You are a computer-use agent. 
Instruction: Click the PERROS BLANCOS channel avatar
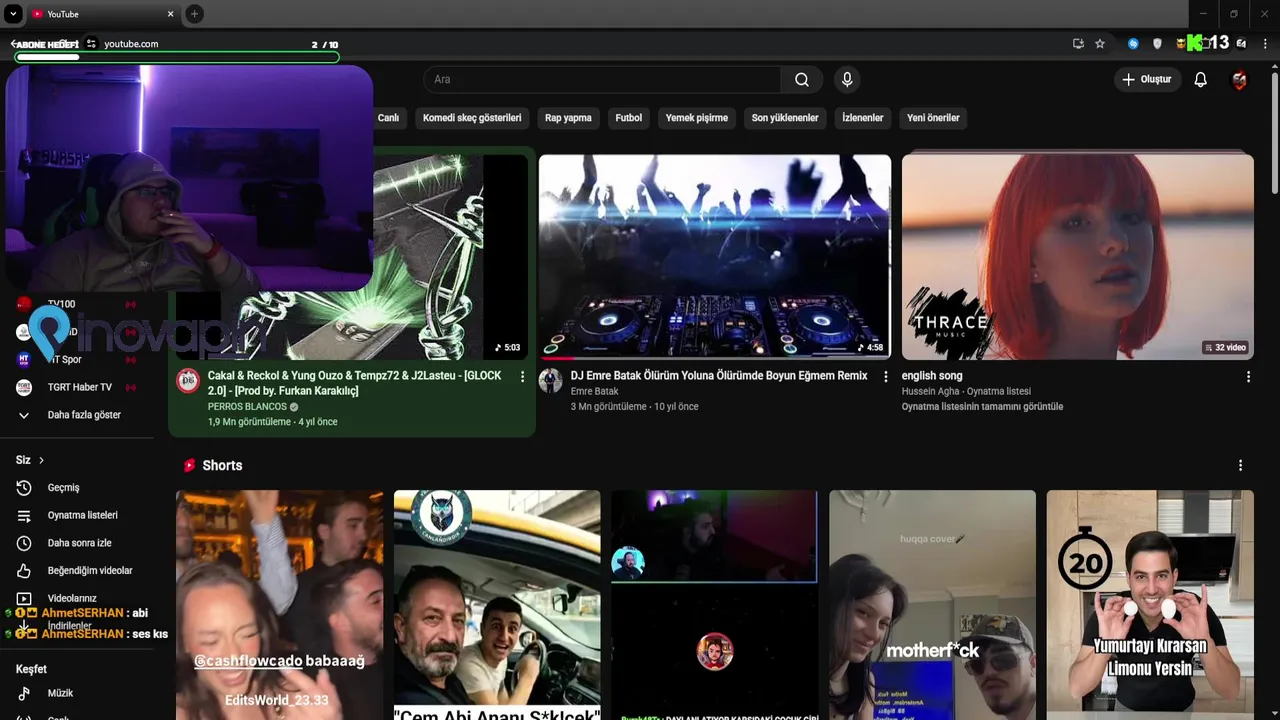pos(188,380)
